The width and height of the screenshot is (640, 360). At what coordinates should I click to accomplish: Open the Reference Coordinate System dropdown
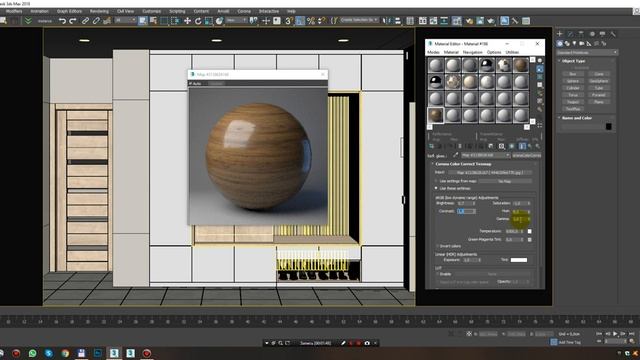tap(236, 20)
